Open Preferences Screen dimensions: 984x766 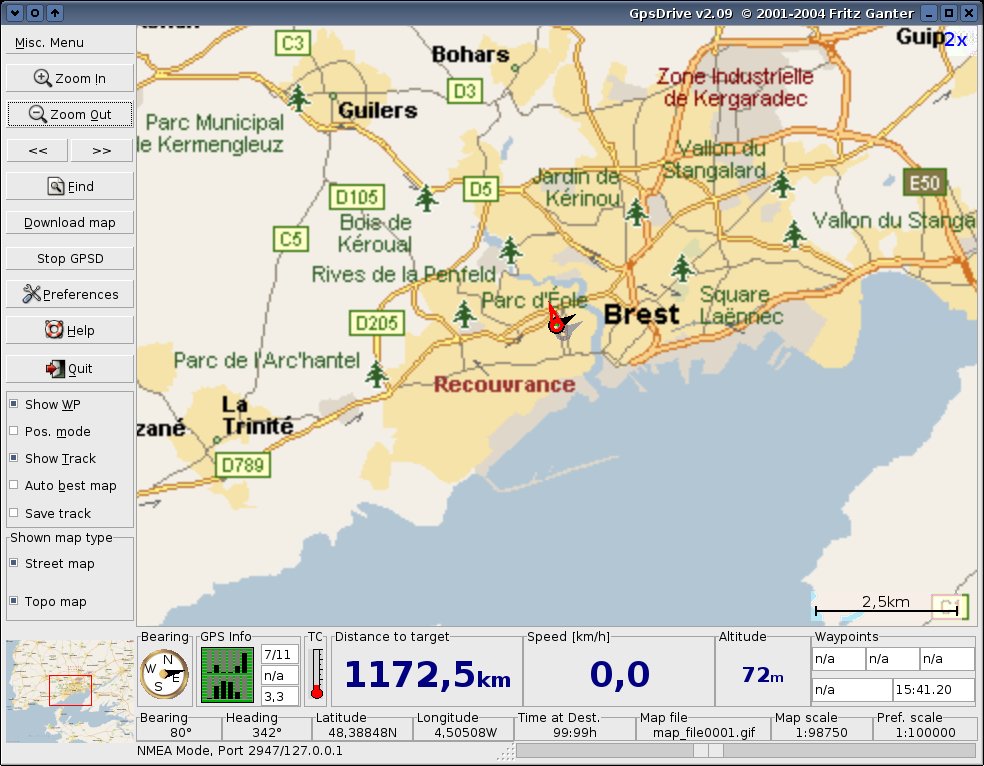[x=70, y=294]
